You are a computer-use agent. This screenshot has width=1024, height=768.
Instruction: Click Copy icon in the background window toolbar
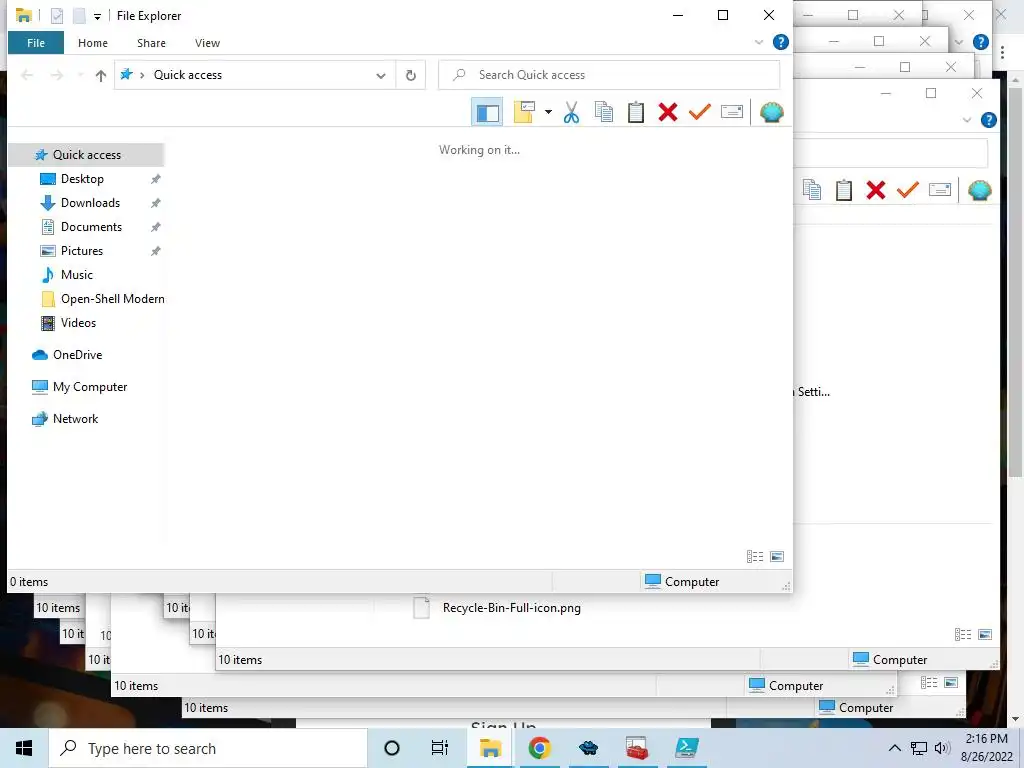pyautogui.click(x=812, y=190)
